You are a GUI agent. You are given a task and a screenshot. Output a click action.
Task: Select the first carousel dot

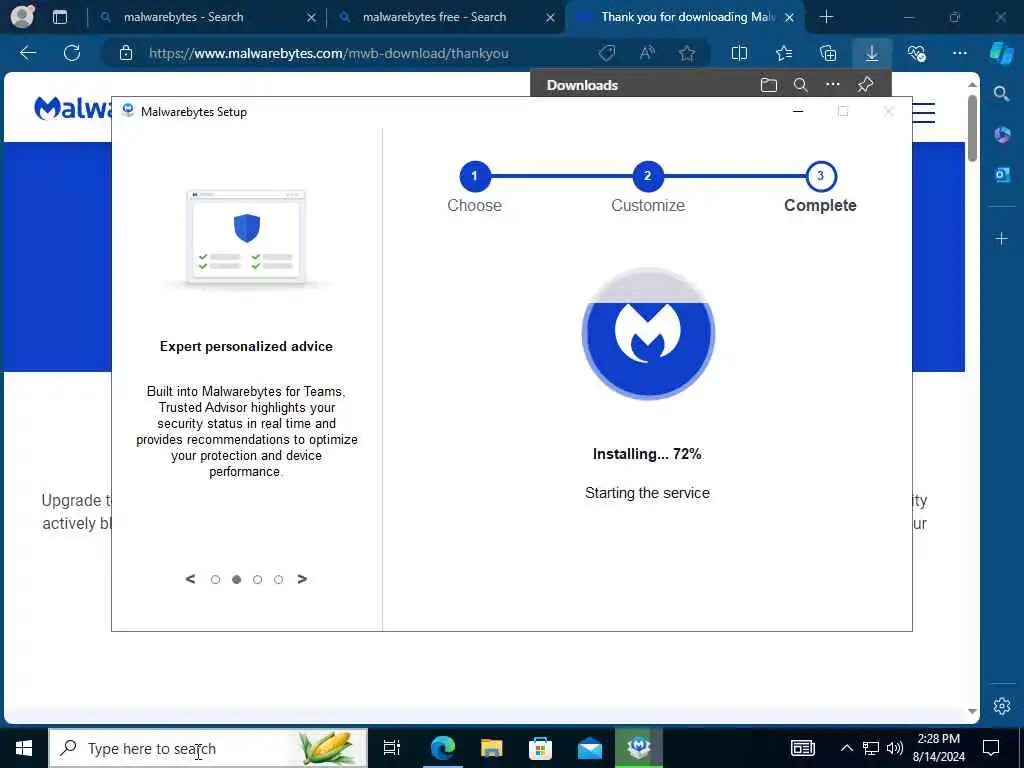pos(215,579)
